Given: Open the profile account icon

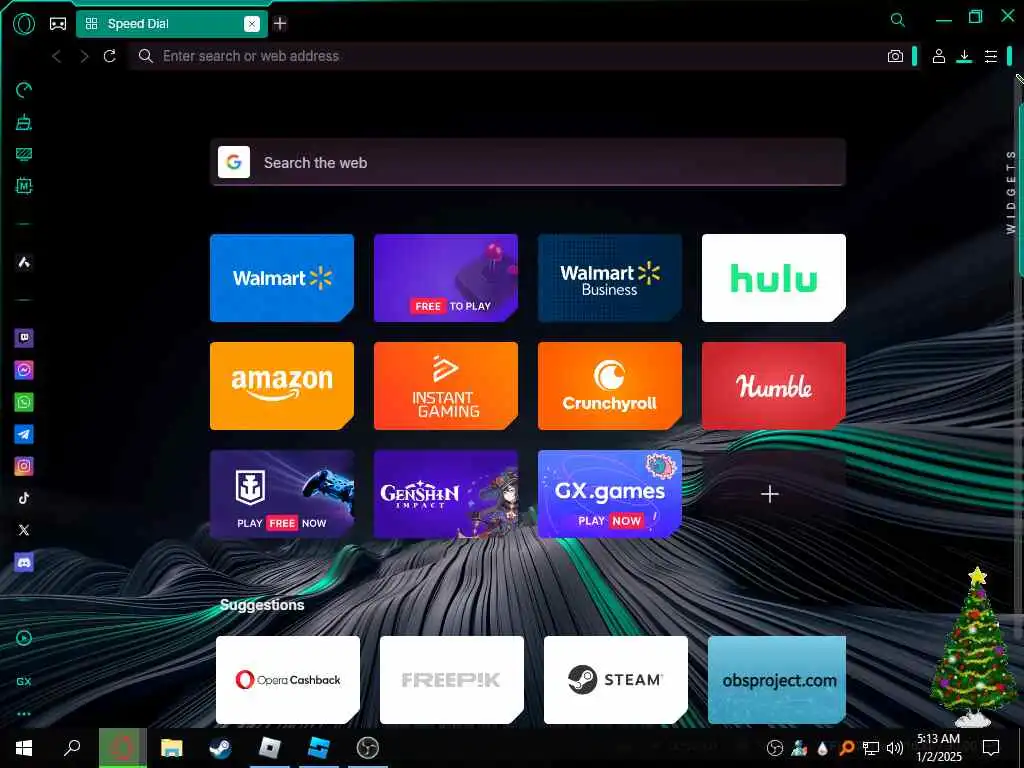Looking at the screenshot, I should 938,56.
